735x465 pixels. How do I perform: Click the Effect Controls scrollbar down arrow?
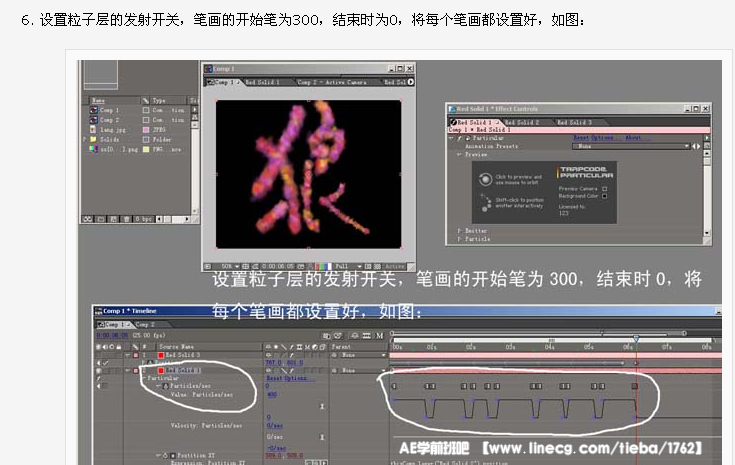[706, 233]
